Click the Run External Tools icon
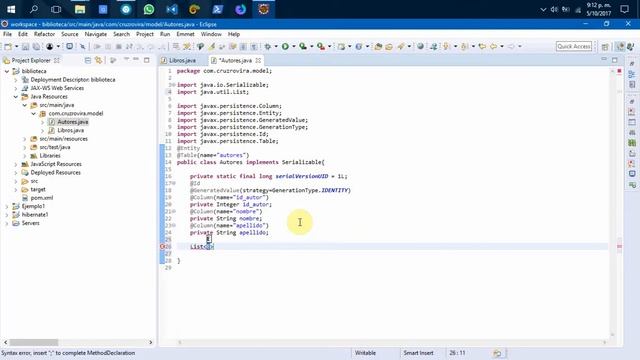The width and height of the screenshot is (640, 360). (321, 47)
